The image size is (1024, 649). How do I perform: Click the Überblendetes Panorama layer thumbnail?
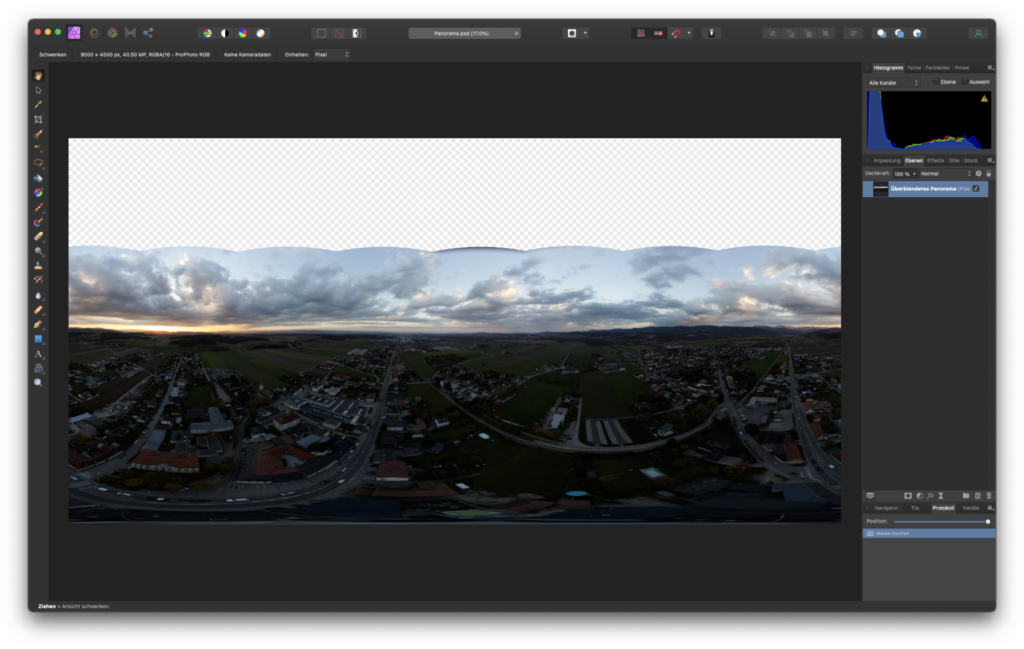pyautogui.click(x=880, y=189)
